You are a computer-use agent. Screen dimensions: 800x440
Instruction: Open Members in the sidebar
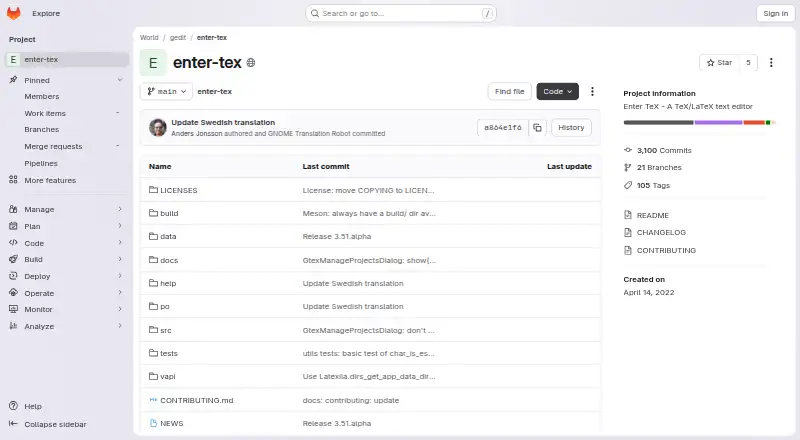(42, 96)
